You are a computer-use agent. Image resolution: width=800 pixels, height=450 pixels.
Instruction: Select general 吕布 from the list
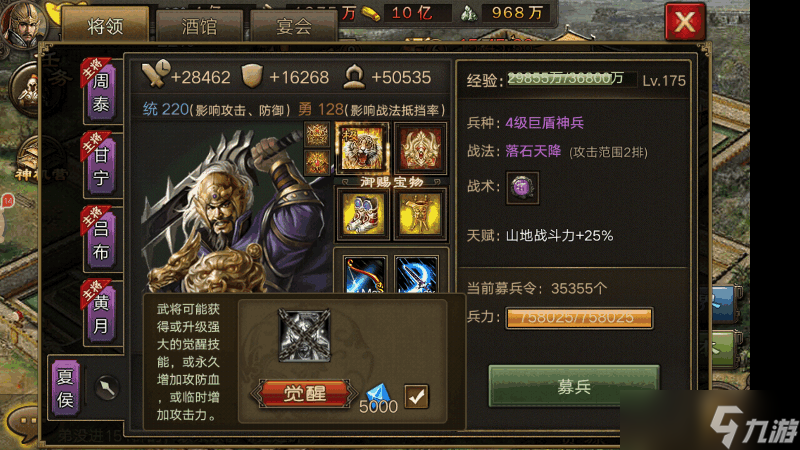pos(101,240)
